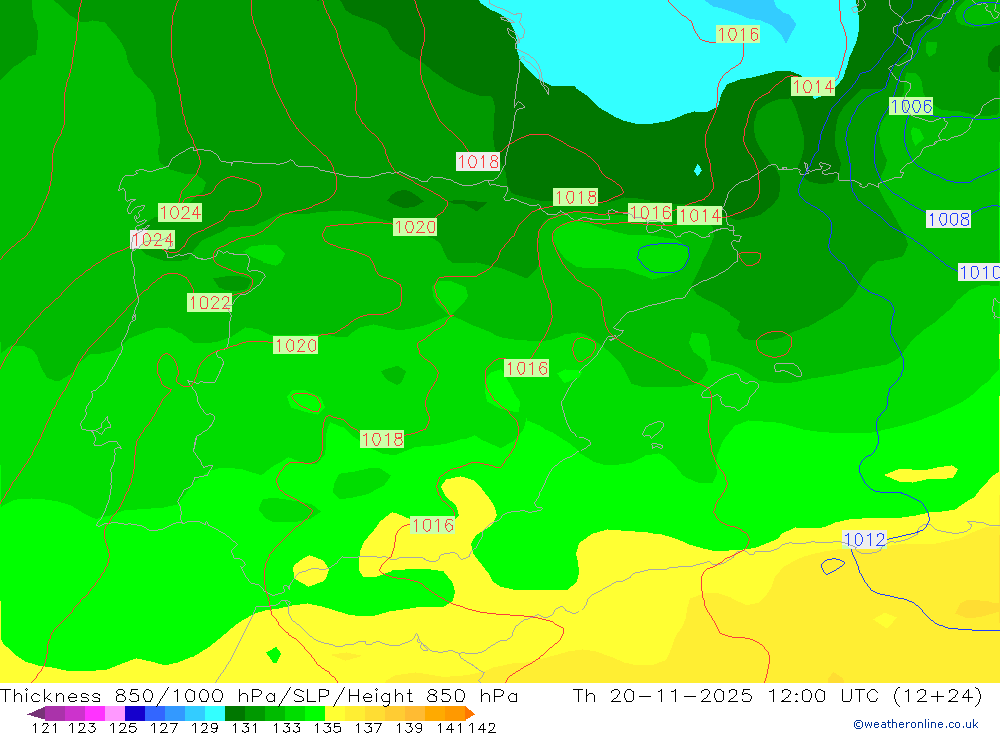Image resolution: width=1000 pixels, height=733 pixels.
Task: Click the 1016 label inside the cyan area
Action: click(x=738, y=34)
